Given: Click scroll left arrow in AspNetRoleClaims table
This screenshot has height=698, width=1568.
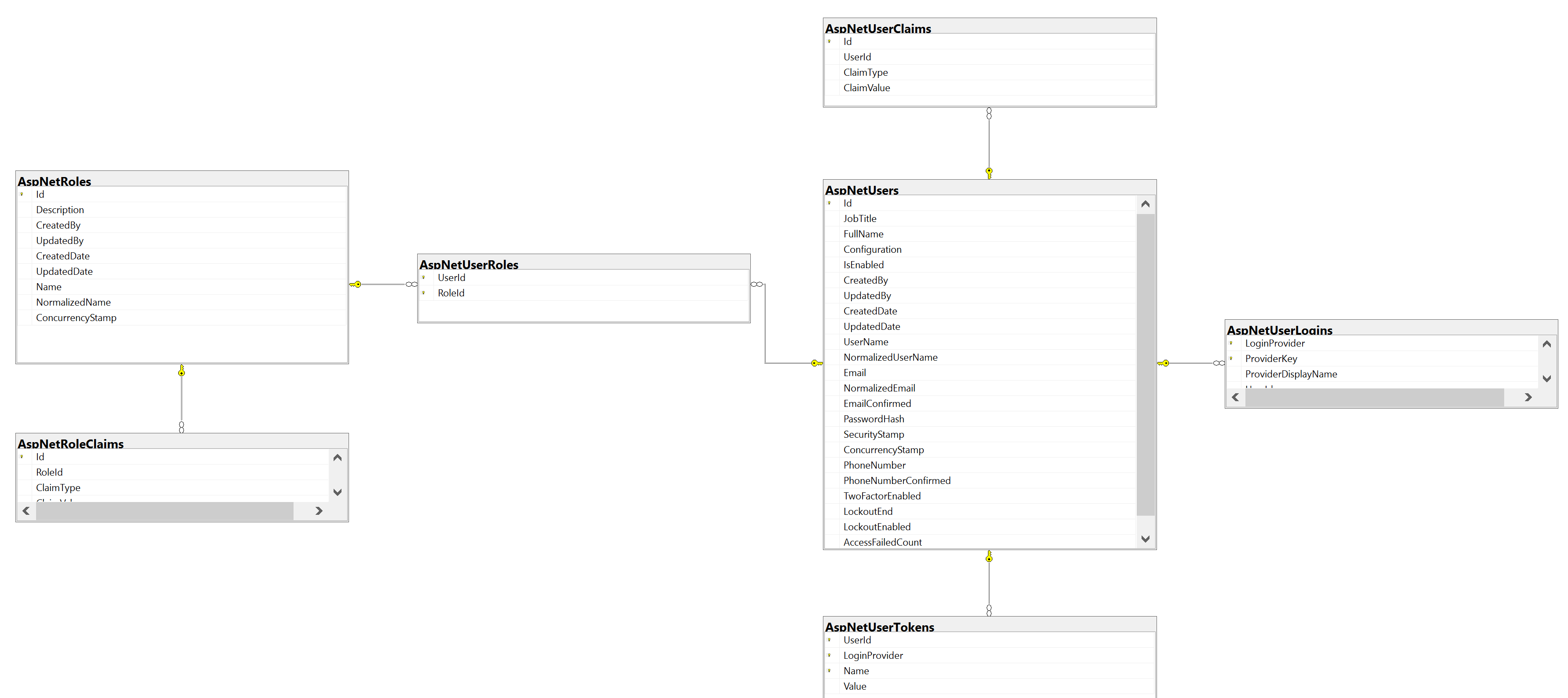Looking at the screenshot, I should coord(26,511).
